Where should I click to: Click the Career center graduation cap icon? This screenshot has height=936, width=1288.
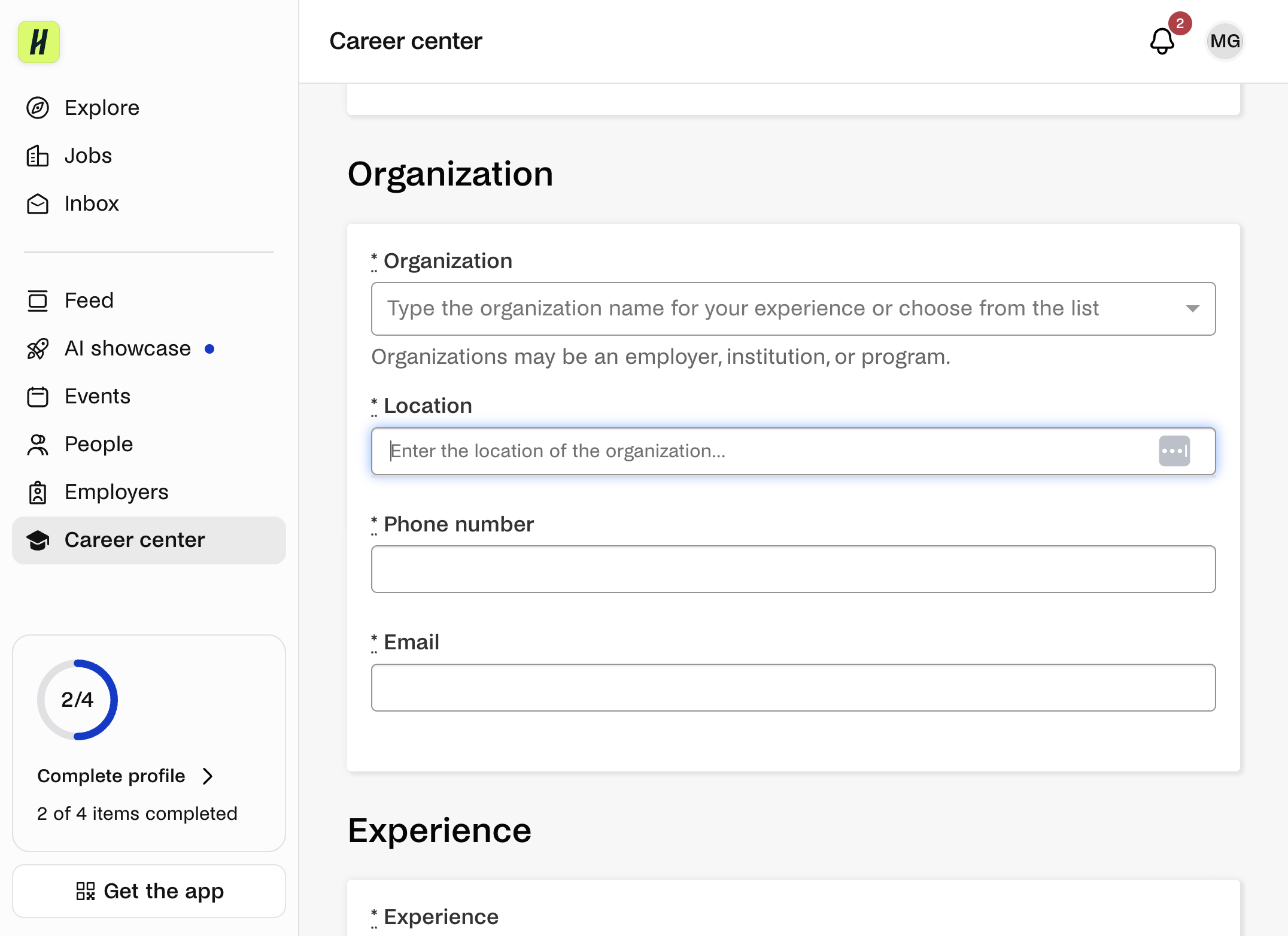click(x=38, y=540)
